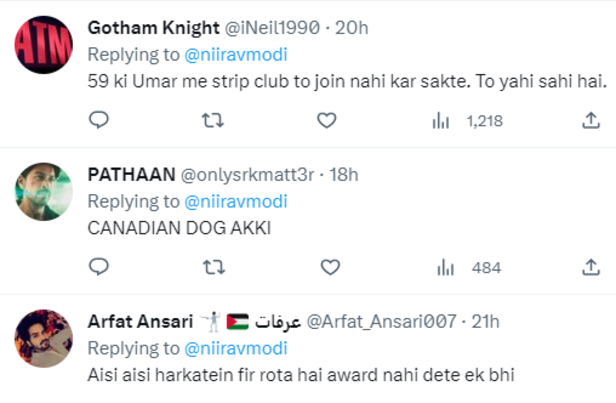Share PATHAAN's tweet

pos(590,267)
